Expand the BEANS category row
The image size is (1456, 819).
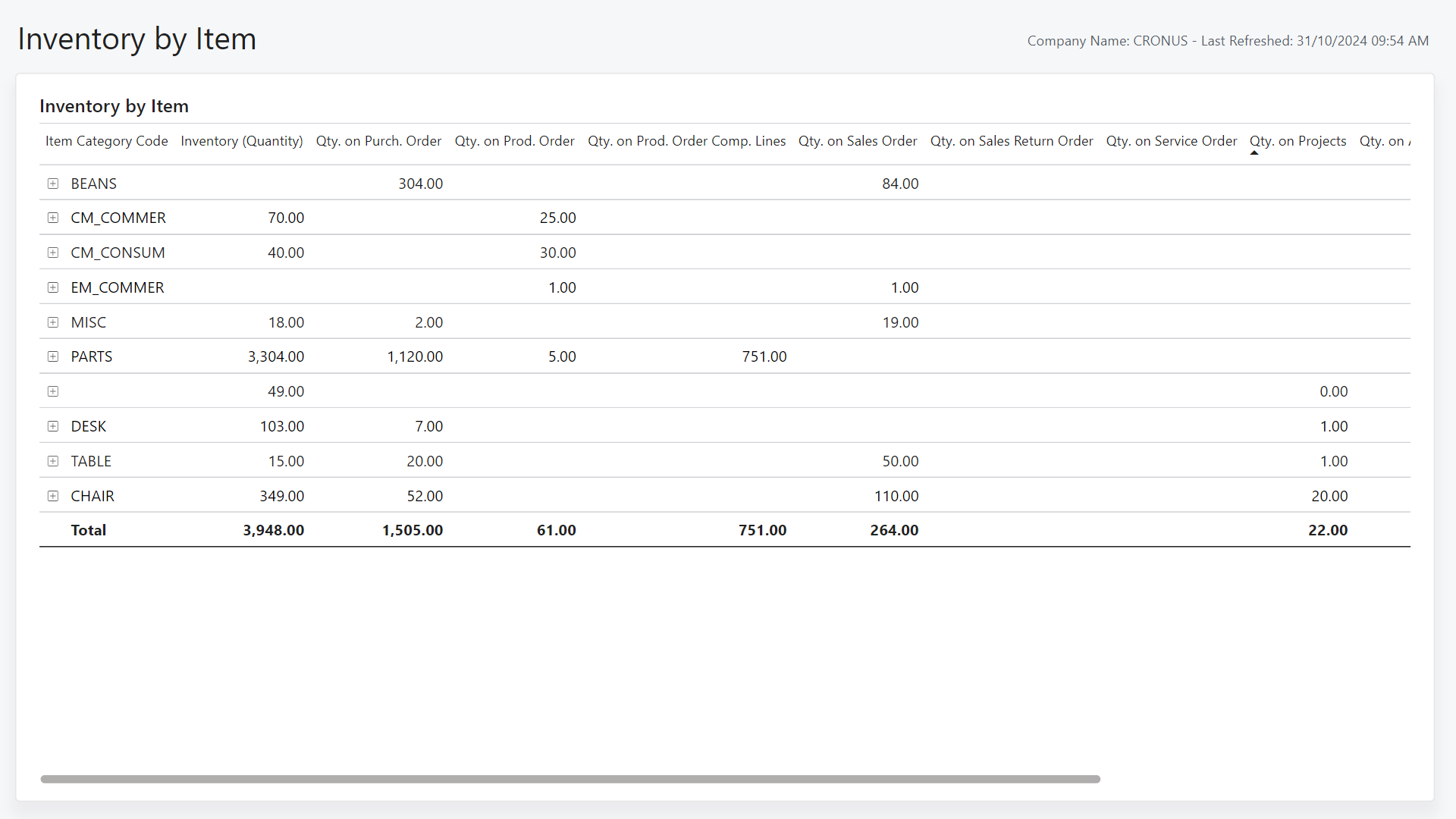[53, 183]
